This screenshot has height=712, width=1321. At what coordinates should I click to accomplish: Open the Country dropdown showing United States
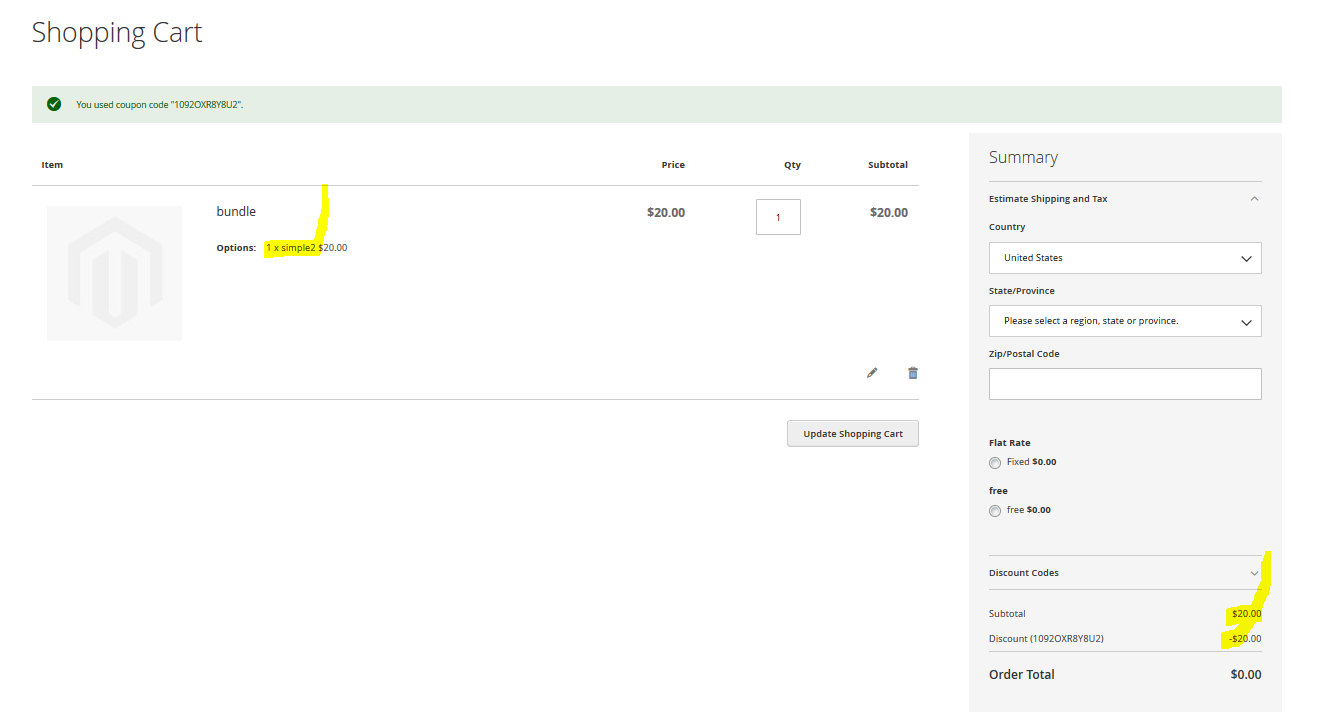tap(1125, 258)
